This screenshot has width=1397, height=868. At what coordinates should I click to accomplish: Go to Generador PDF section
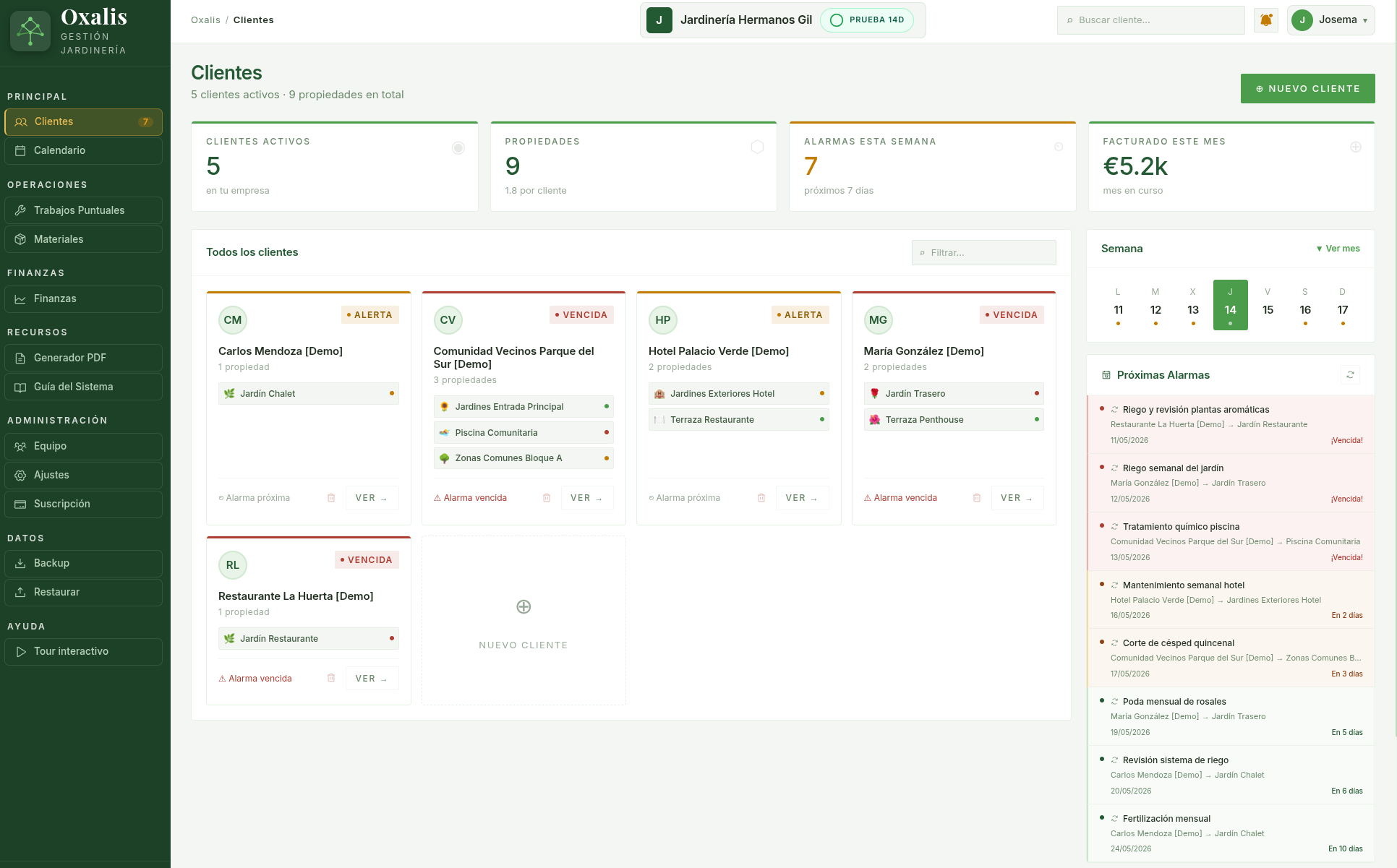[83, 358]
